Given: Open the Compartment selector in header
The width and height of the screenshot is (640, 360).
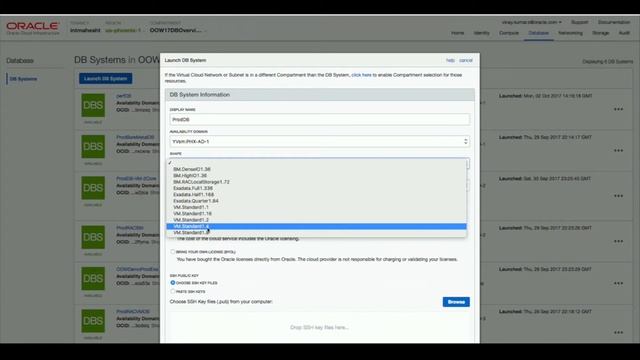Looking at the screenshot, I should click(x=178, y=30).
